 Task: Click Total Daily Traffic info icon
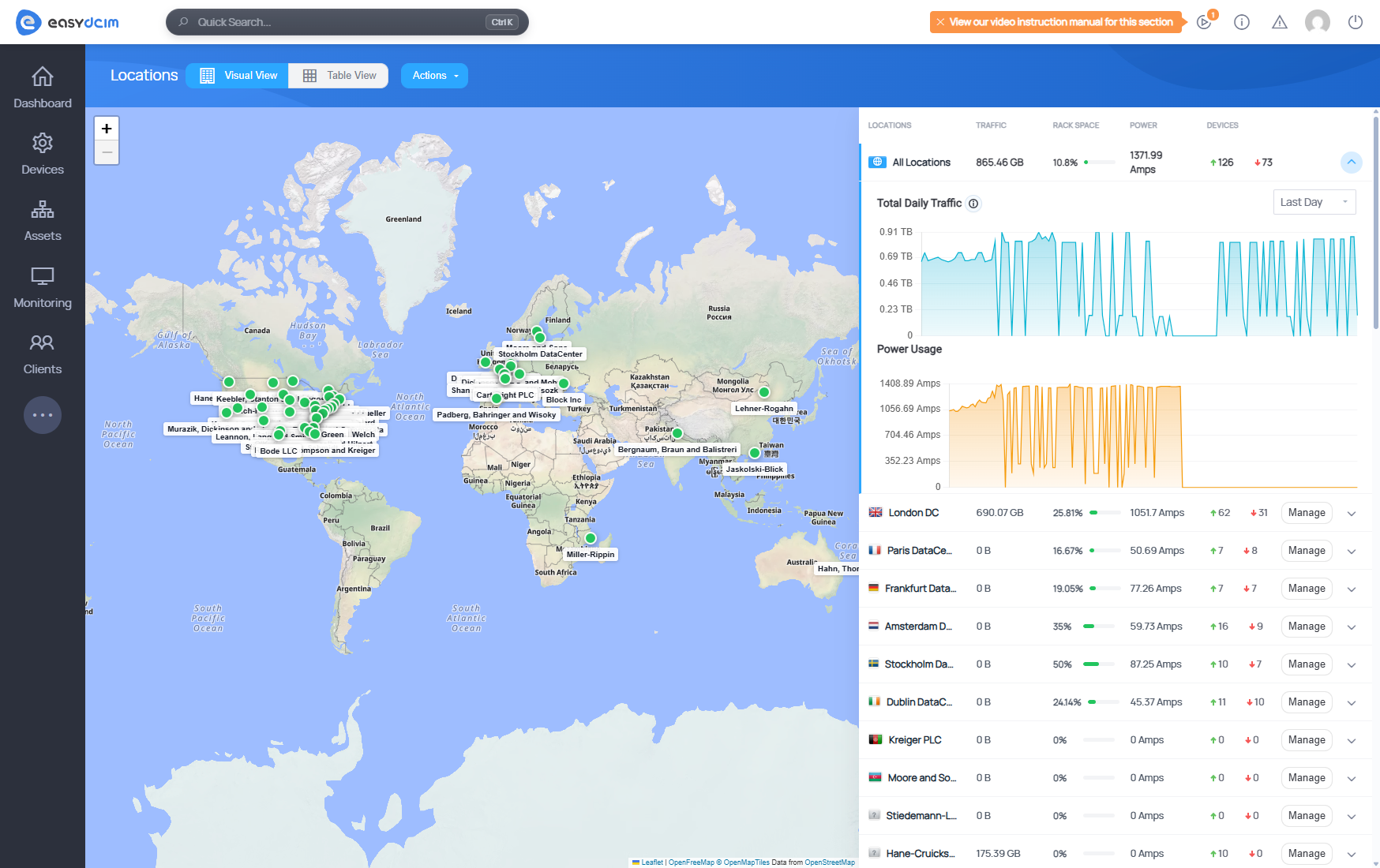[x=973, y=204]
